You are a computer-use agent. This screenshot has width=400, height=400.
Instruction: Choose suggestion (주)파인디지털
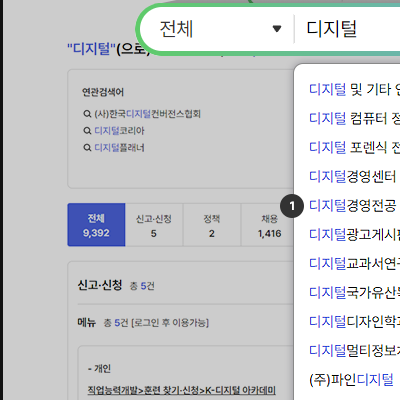tap(351, 379)
